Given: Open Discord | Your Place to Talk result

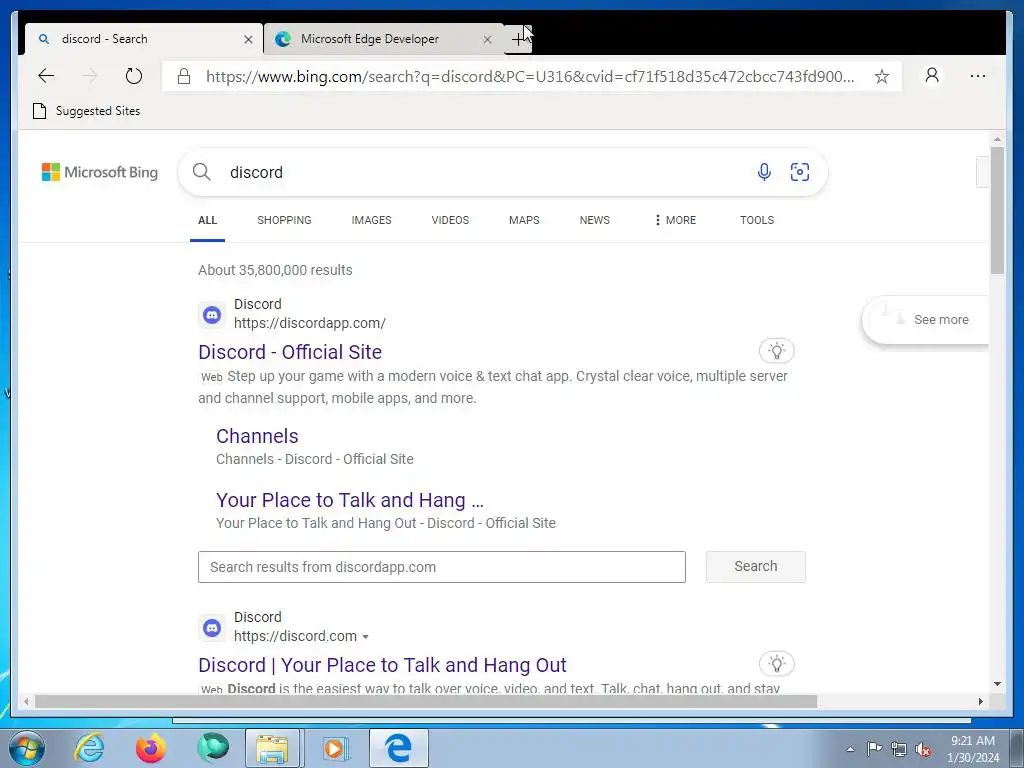Looking at the screenshot, I should (382, 665).
